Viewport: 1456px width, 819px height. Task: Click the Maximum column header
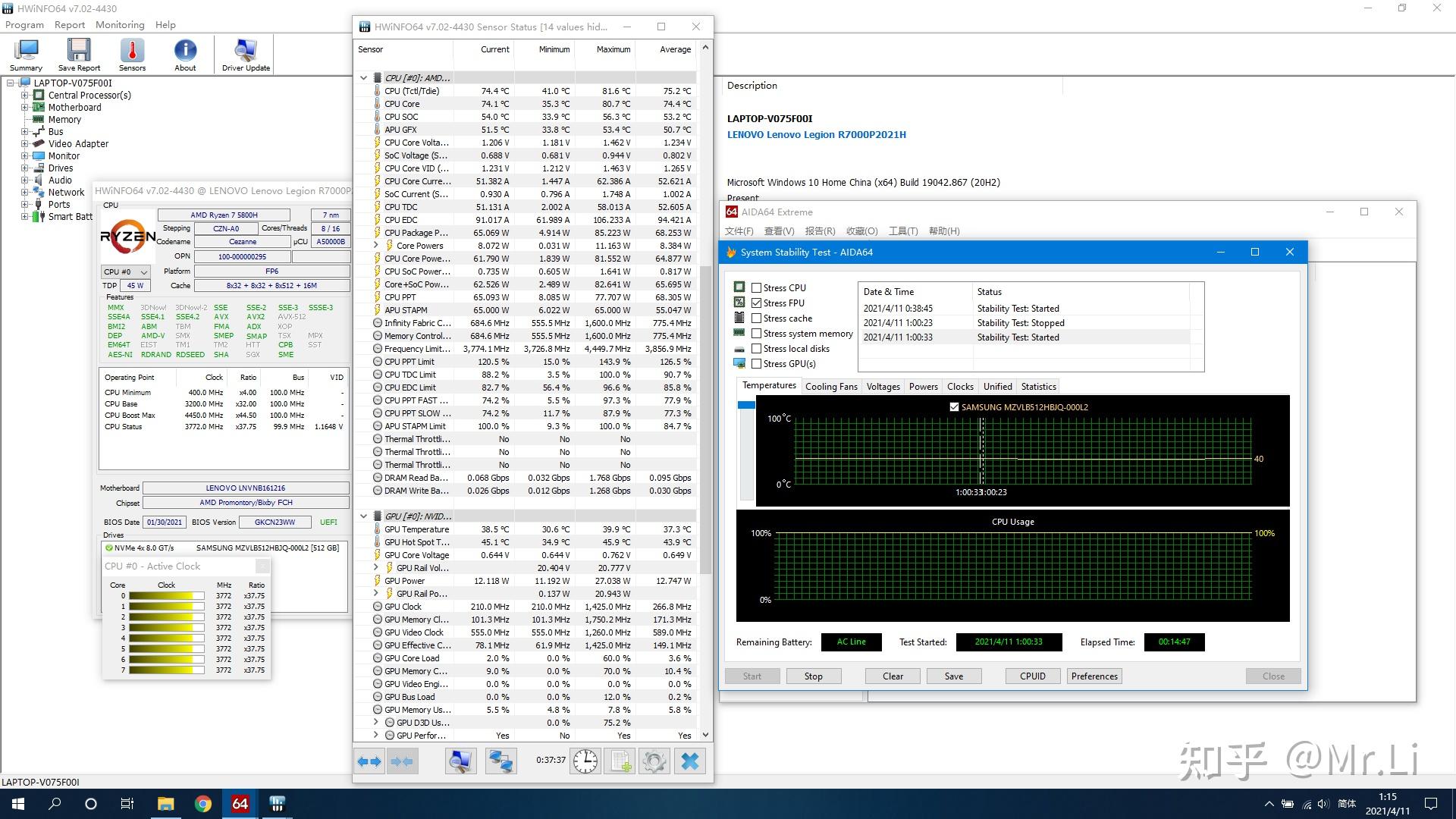pos(613,49)
